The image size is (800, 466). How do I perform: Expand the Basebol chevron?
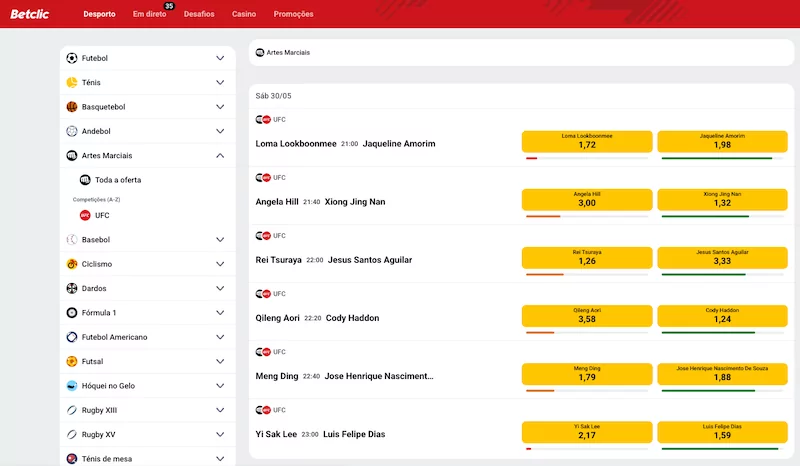220,239
